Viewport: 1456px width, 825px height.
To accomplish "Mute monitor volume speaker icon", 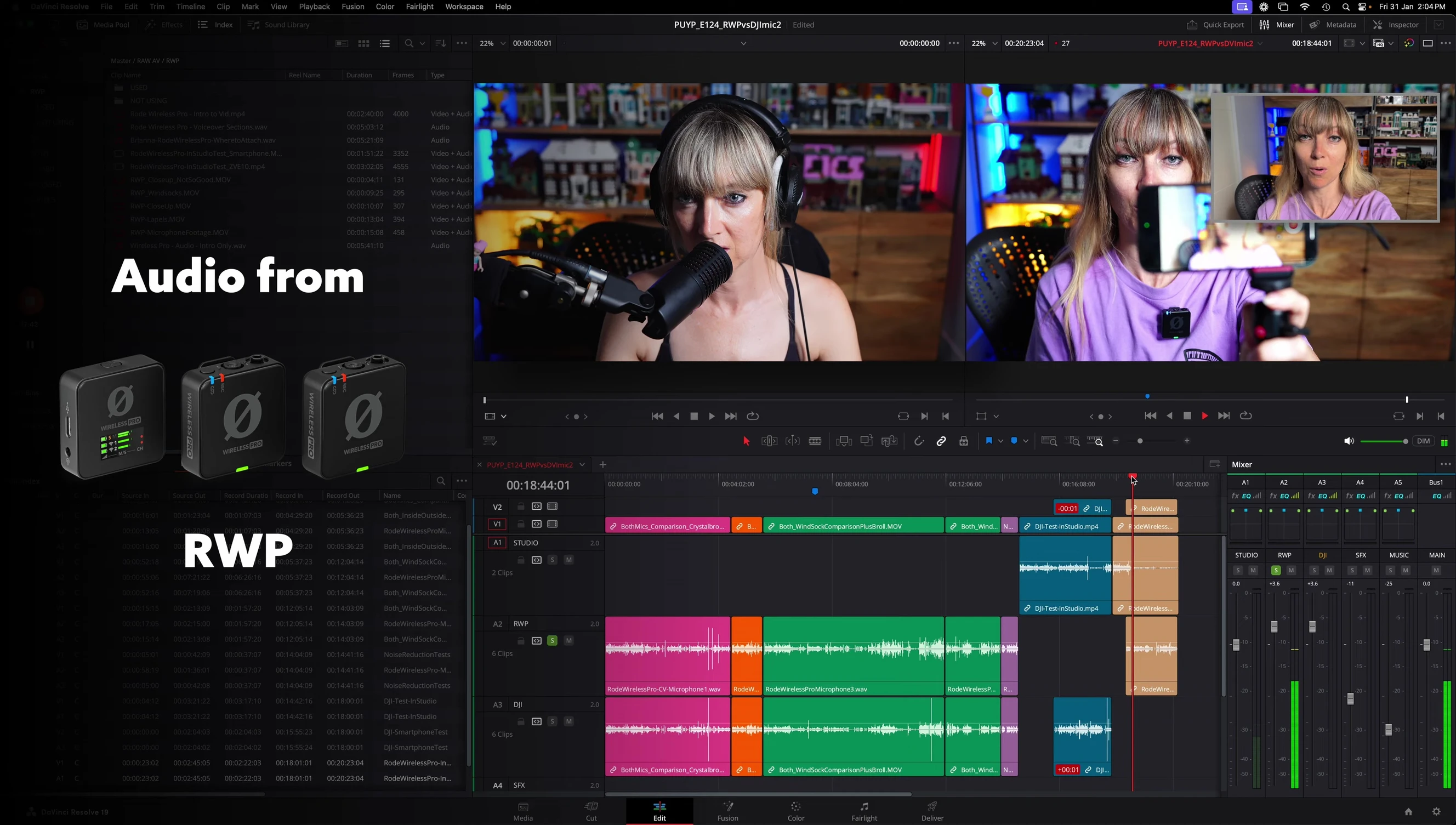I will (x=1349, y=441).
